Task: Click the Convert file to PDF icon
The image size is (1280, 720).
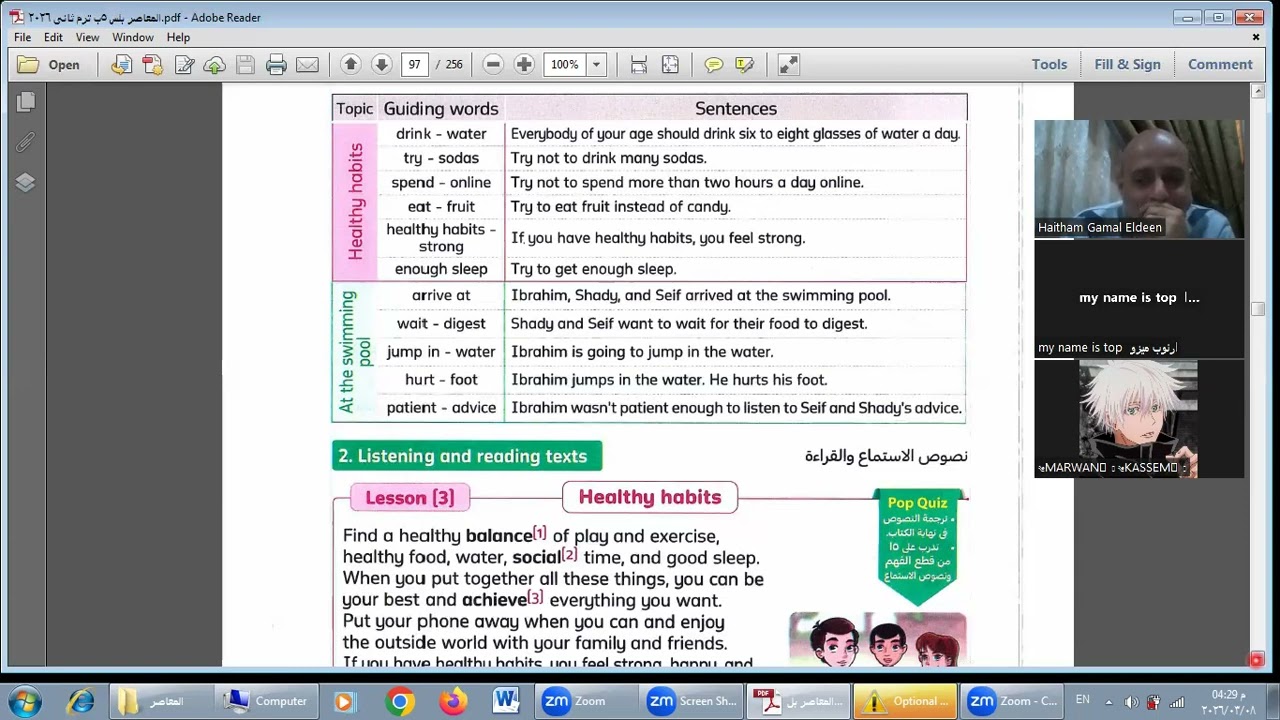Action: (x=121, y=65)
